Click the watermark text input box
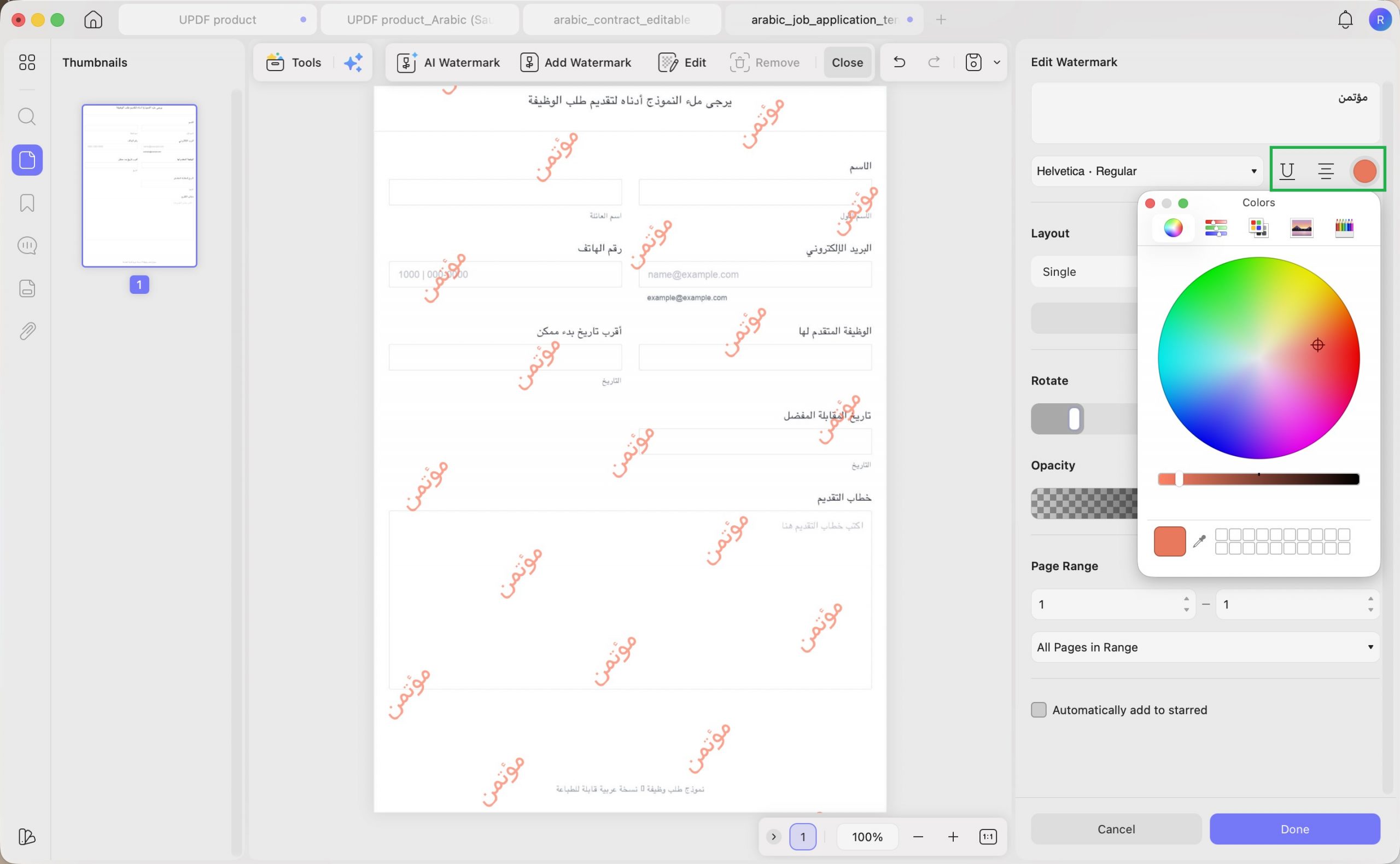The width and height of the screenshot is (1400, 864). pos(1205,113)
